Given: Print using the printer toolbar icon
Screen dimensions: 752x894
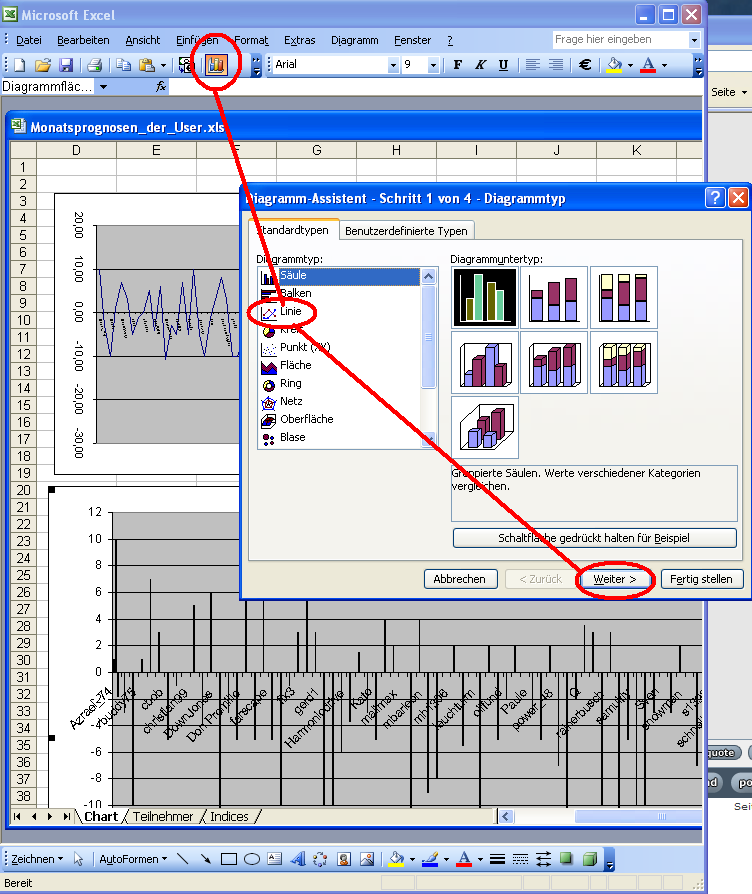Looking at the screenshot, I should point(95,64).
